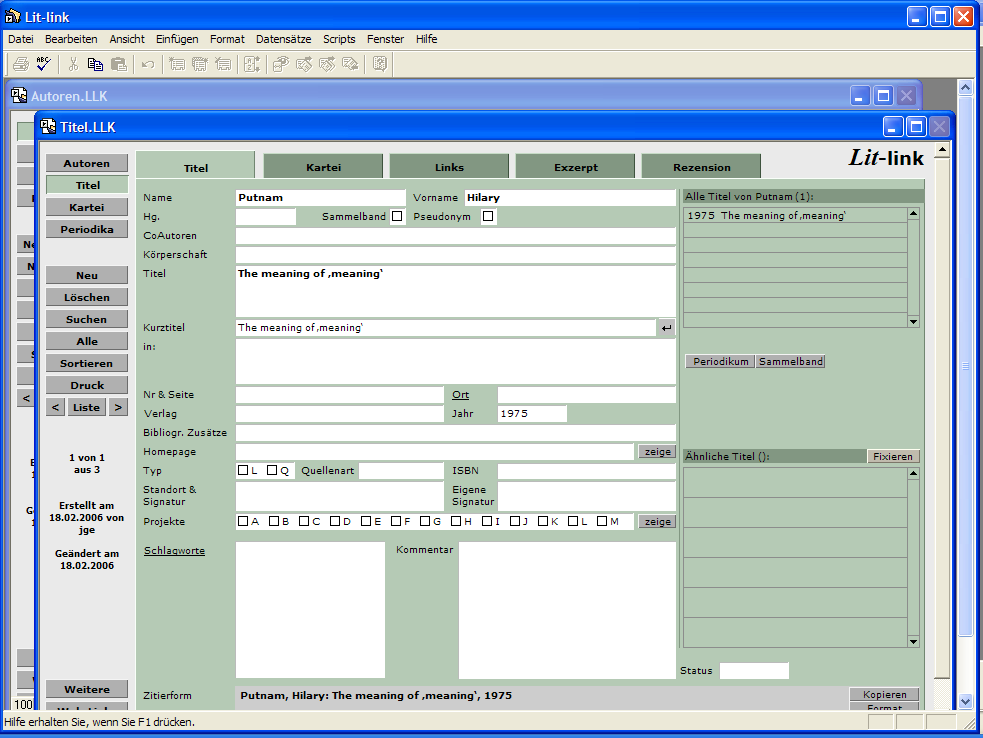Check the Typ L checkbox

click(243, 470)
